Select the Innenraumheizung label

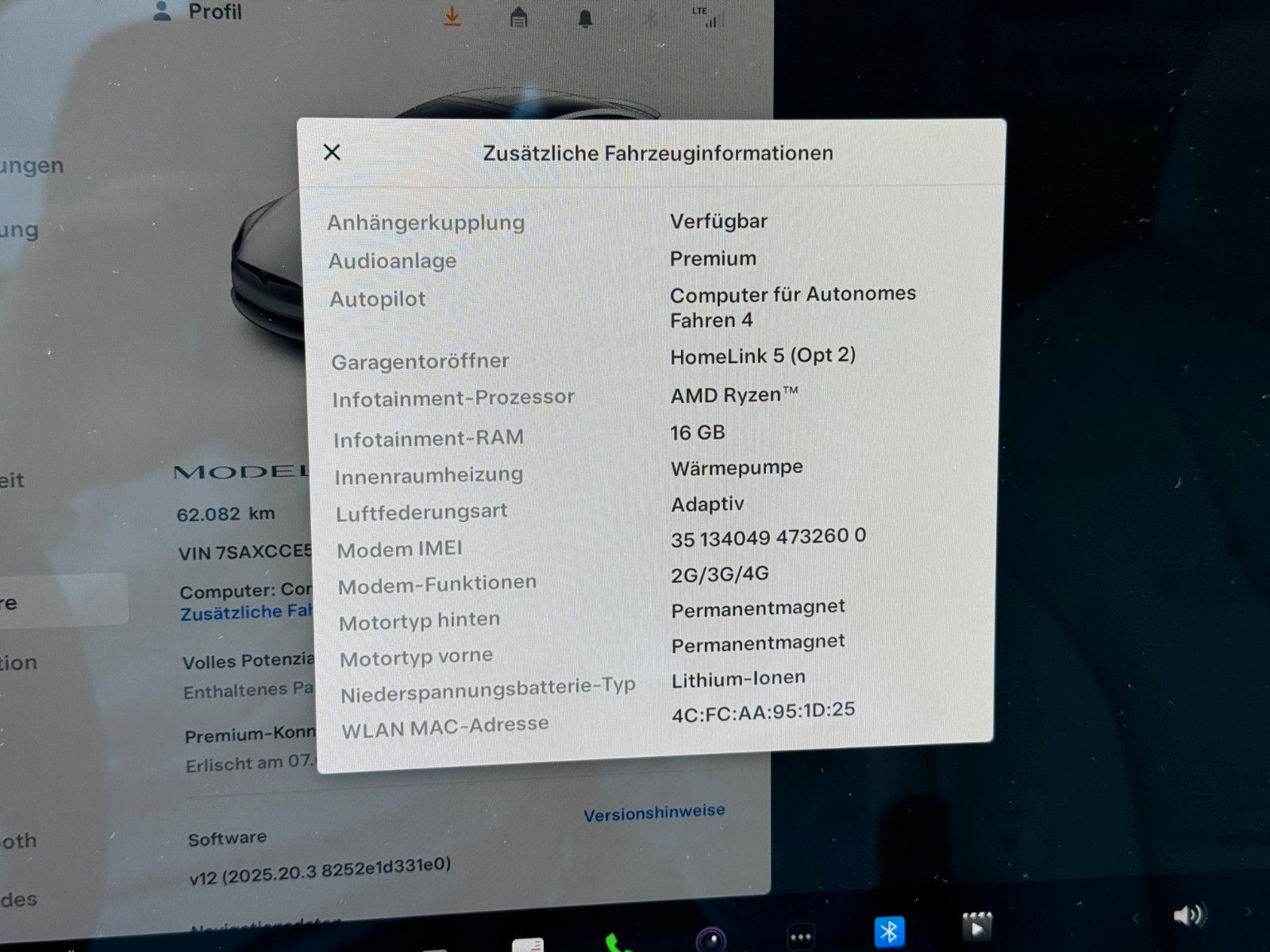tap(429, 475)
